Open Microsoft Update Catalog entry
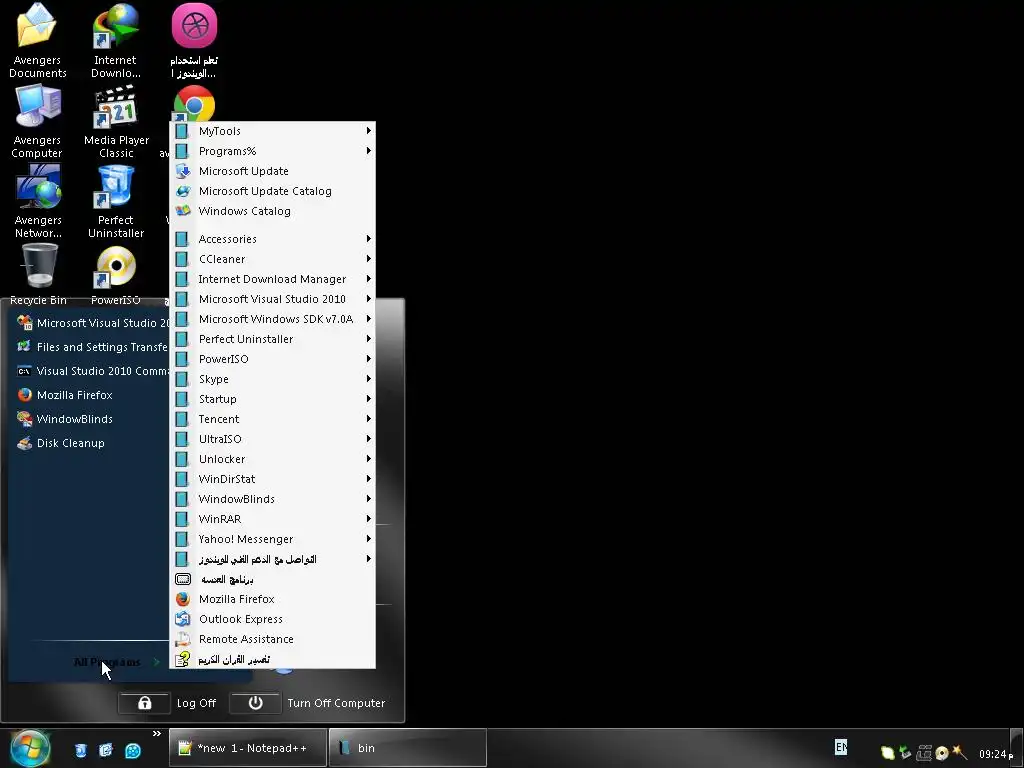 point(272,191)
